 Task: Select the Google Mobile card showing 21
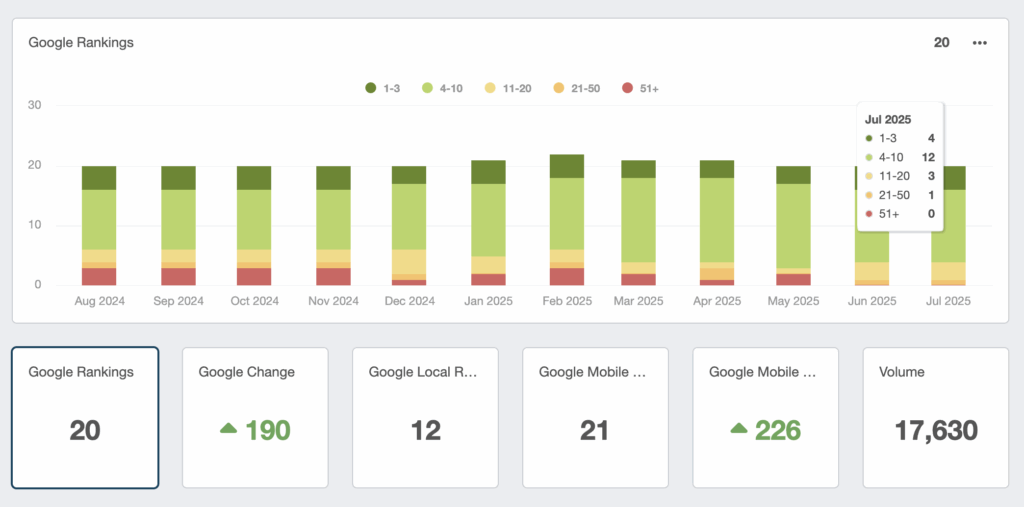click(596, 417)
